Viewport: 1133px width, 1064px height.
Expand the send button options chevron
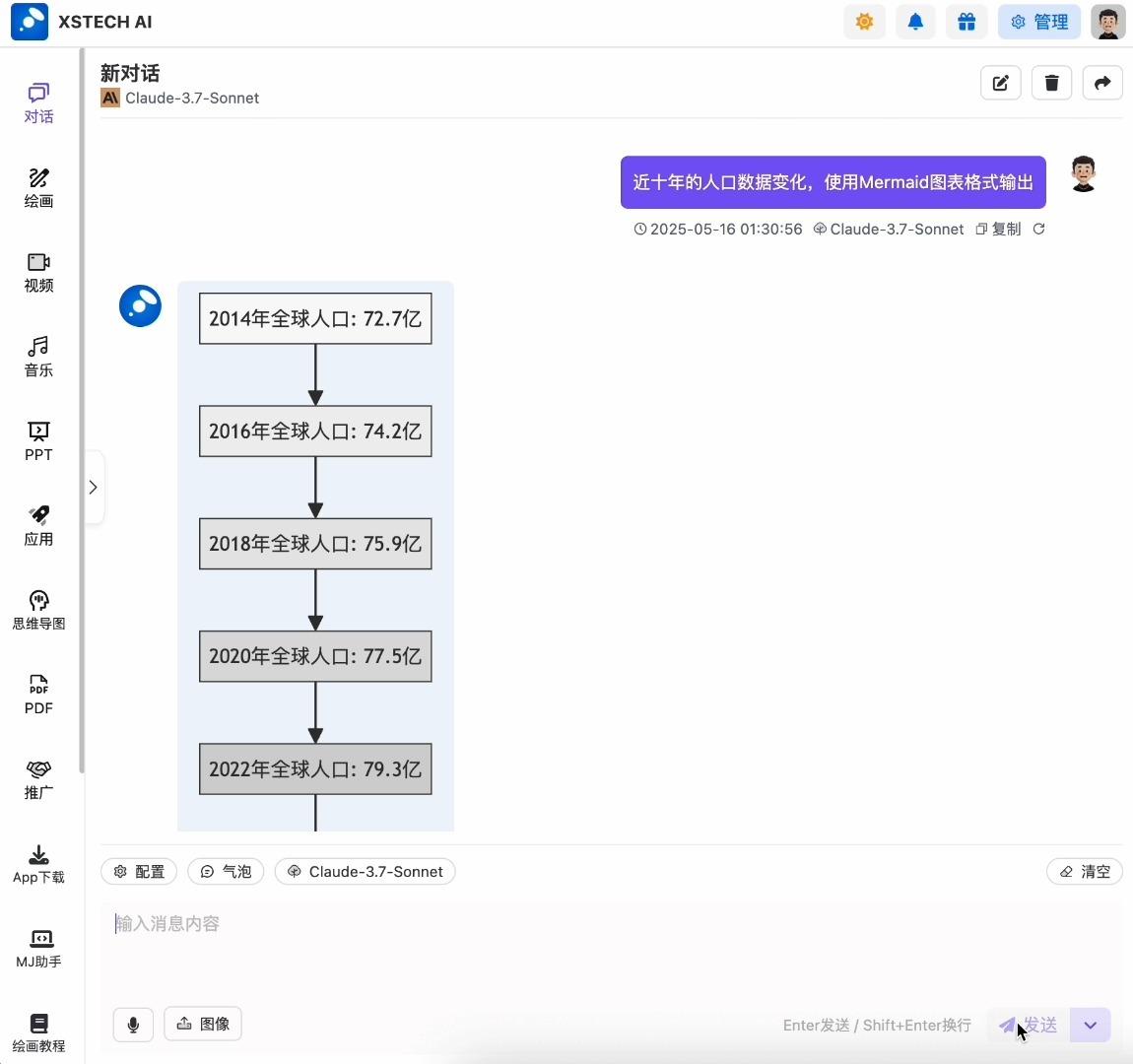click(x=1090, y=1025)
